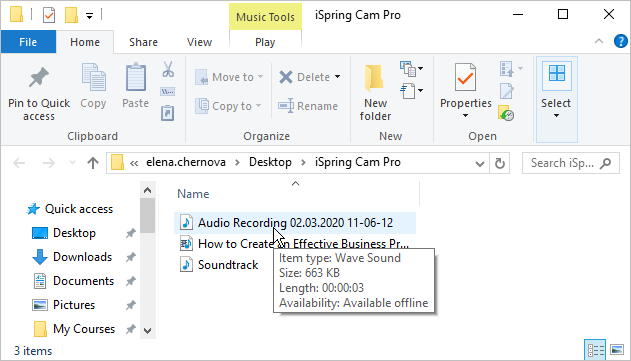This screenshot has width=631, height=361.
Task: Switch to the View tab
Action: tap(199, 42)
